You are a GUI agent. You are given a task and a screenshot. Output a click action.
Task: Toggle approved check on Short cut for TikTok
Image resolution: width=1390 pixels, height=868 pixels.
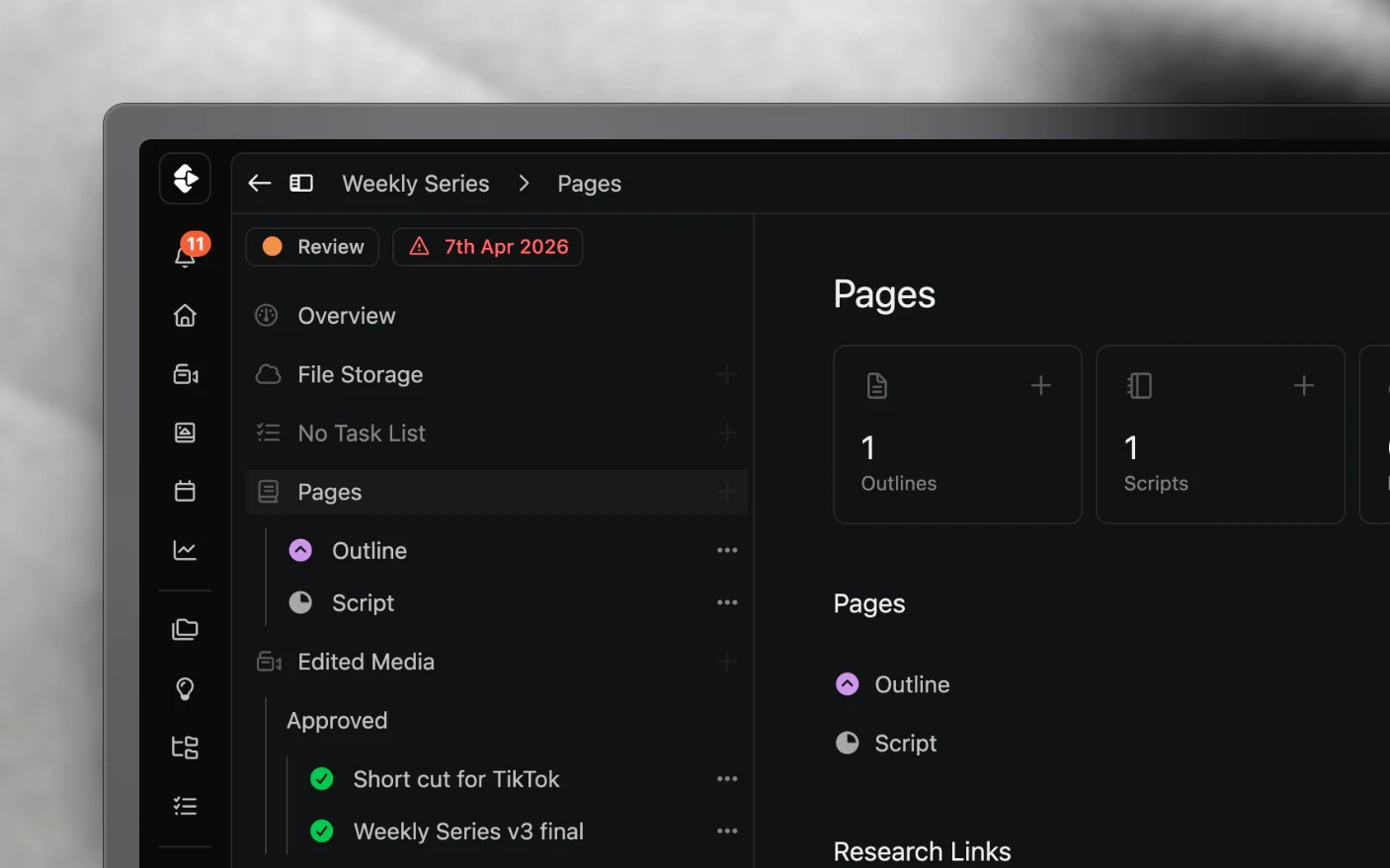click(322, 779)
